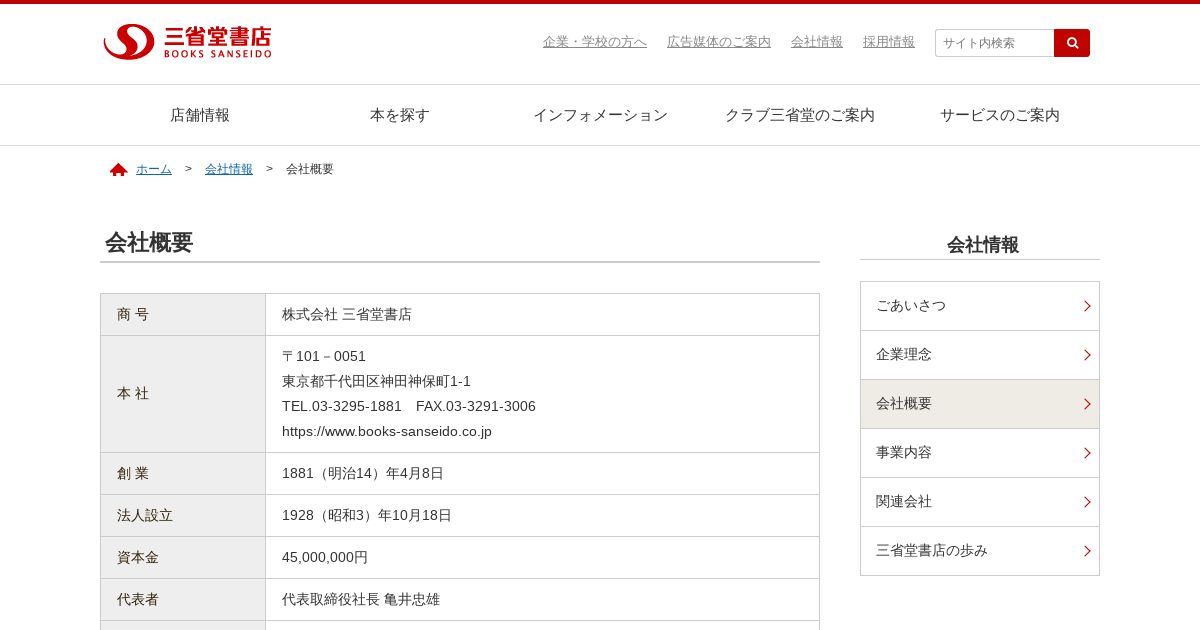Click the 商 号 row header
Viewport: 1200px width, 630px height.
(x=183, y=314)
